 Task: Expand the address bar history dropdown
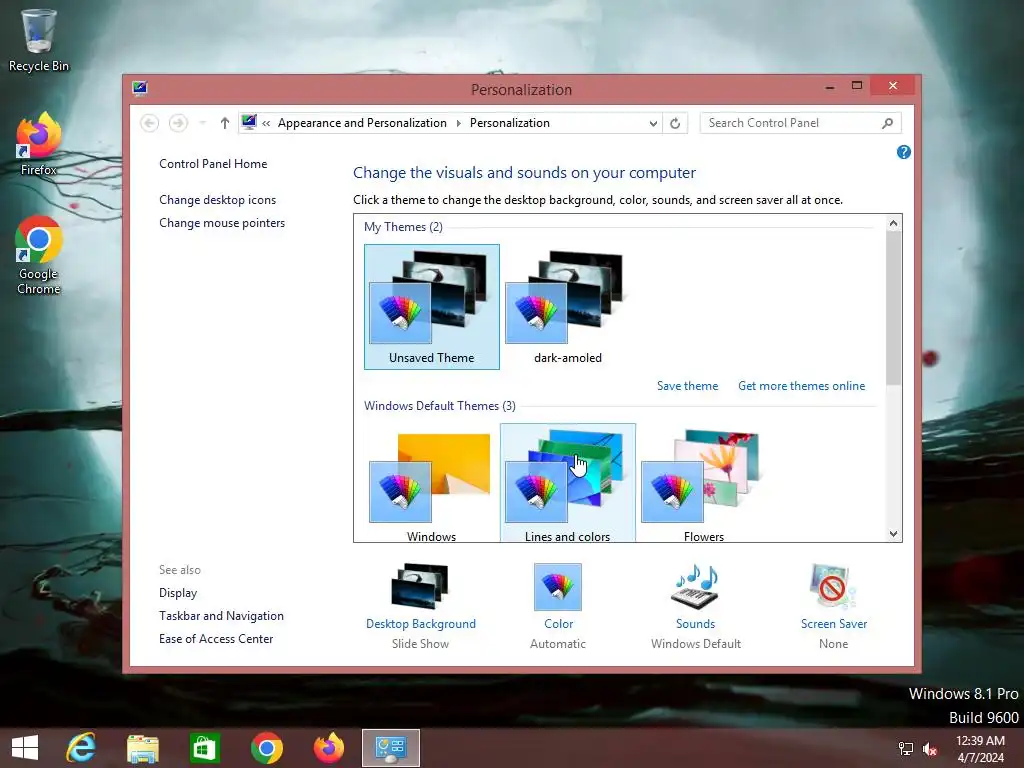pyautogui.click(x=653, y=123)
